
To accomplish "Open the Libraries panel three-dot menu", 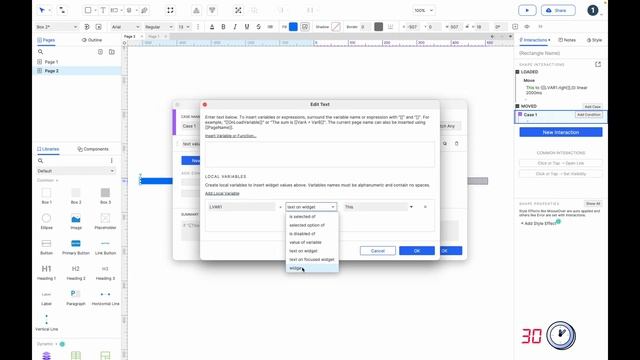I will click(111, 160).
